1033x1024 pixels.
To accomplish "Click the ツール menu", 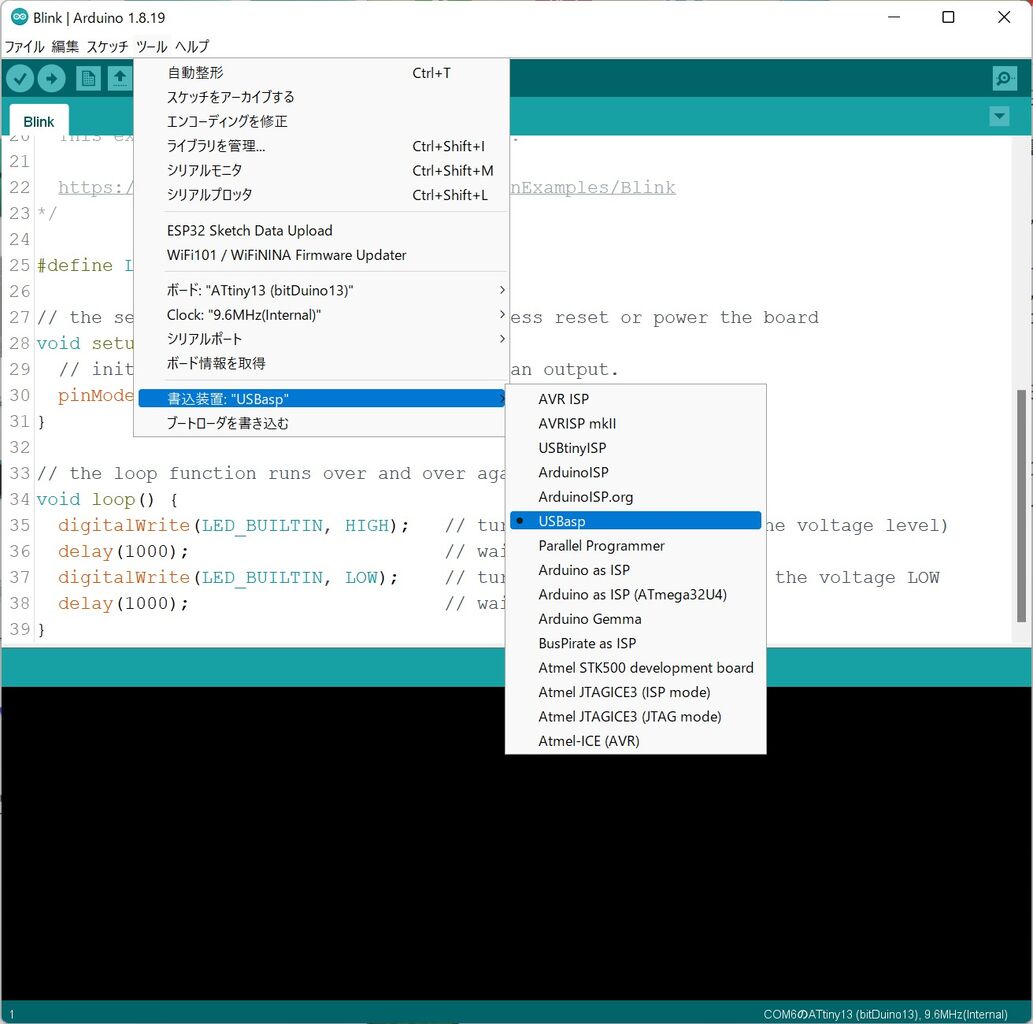I will pyautogui.click(x=152, y=47).
